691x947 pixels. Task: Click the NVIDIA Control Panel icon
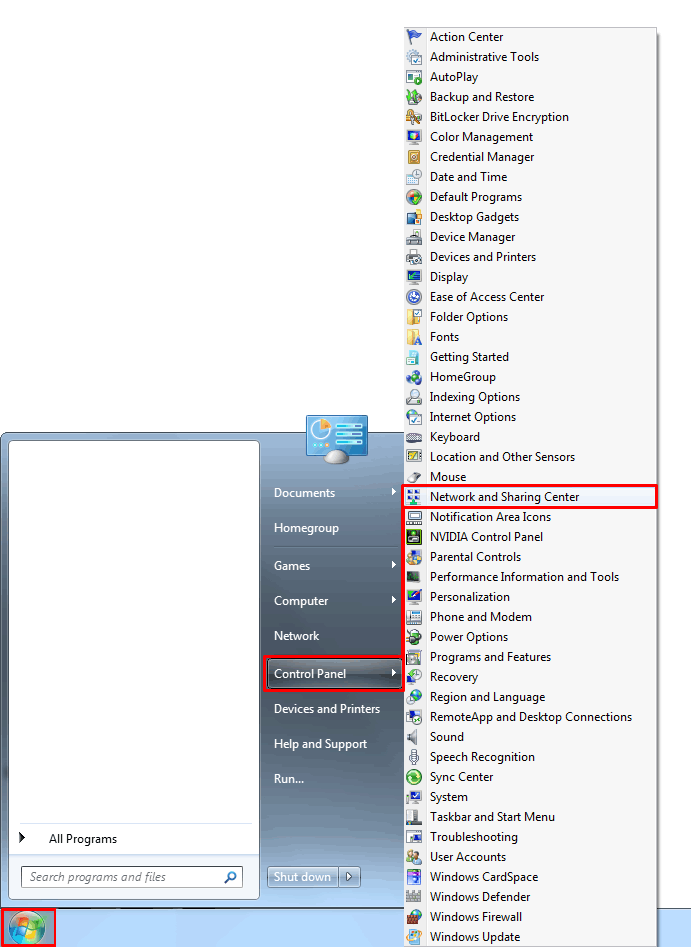pos(414,536)
